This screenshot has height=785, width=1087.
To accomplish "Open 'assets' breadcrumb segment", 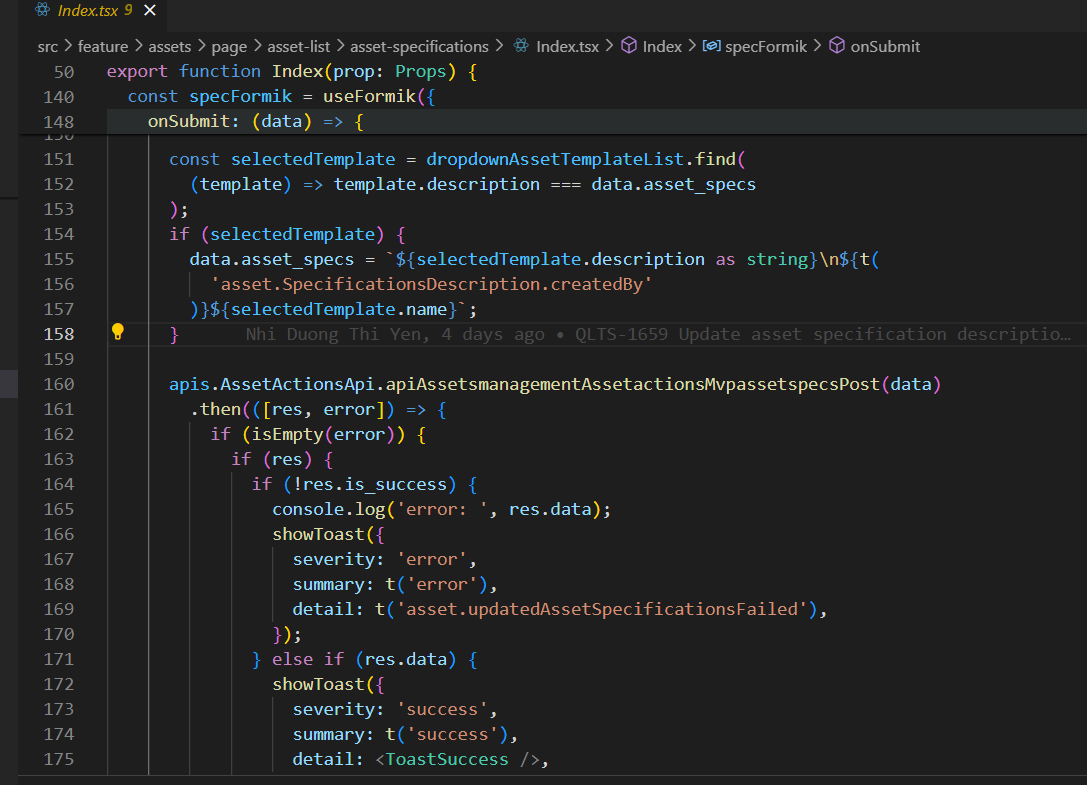I will coord(170,46).
